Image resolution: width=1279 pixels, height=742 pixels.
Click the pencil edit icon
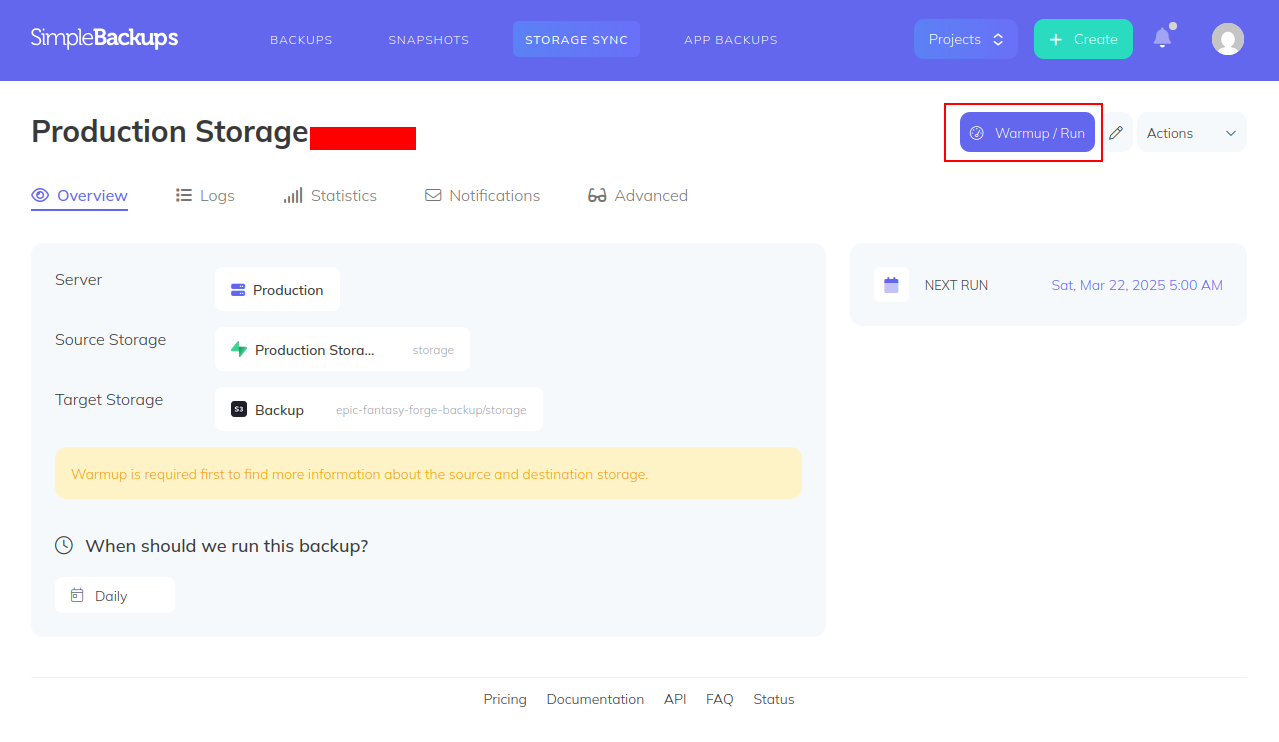pos(1116,133)
